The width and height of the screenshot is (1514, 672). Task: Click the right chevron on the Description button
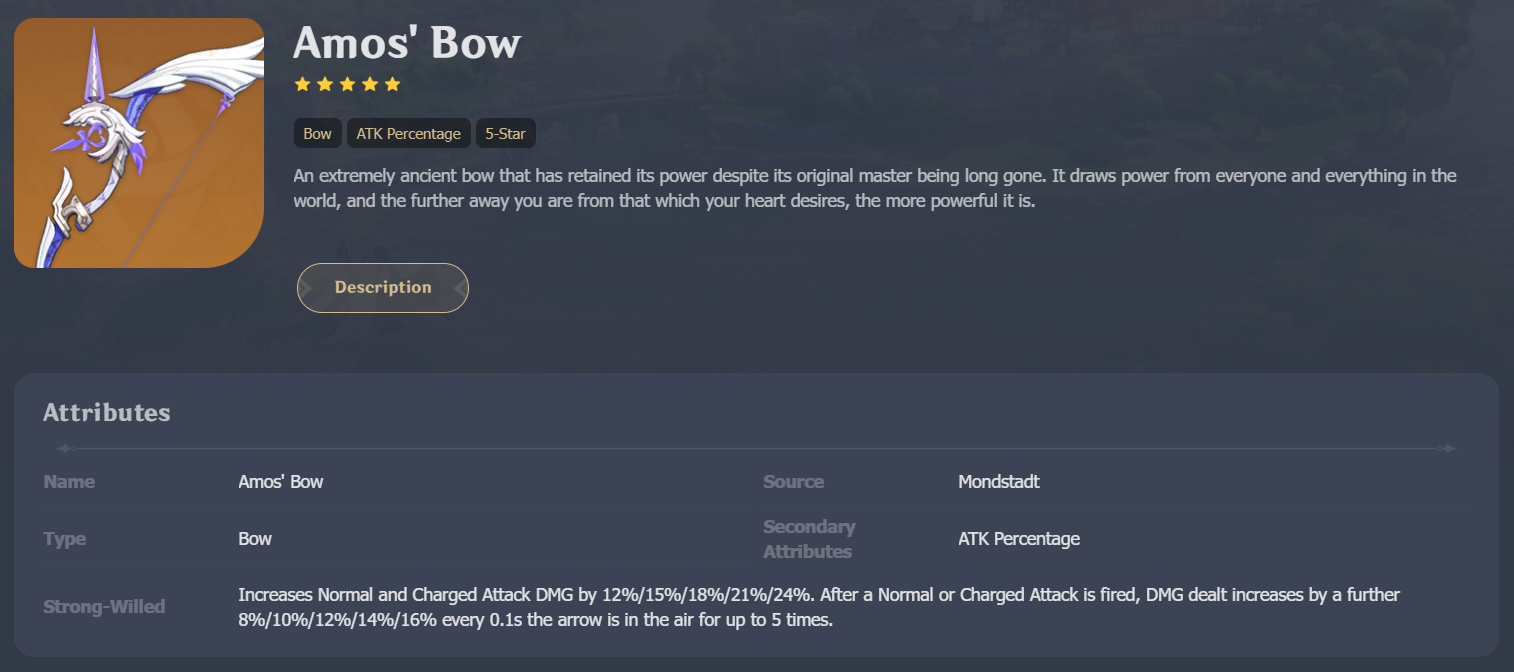pos(458,287)
